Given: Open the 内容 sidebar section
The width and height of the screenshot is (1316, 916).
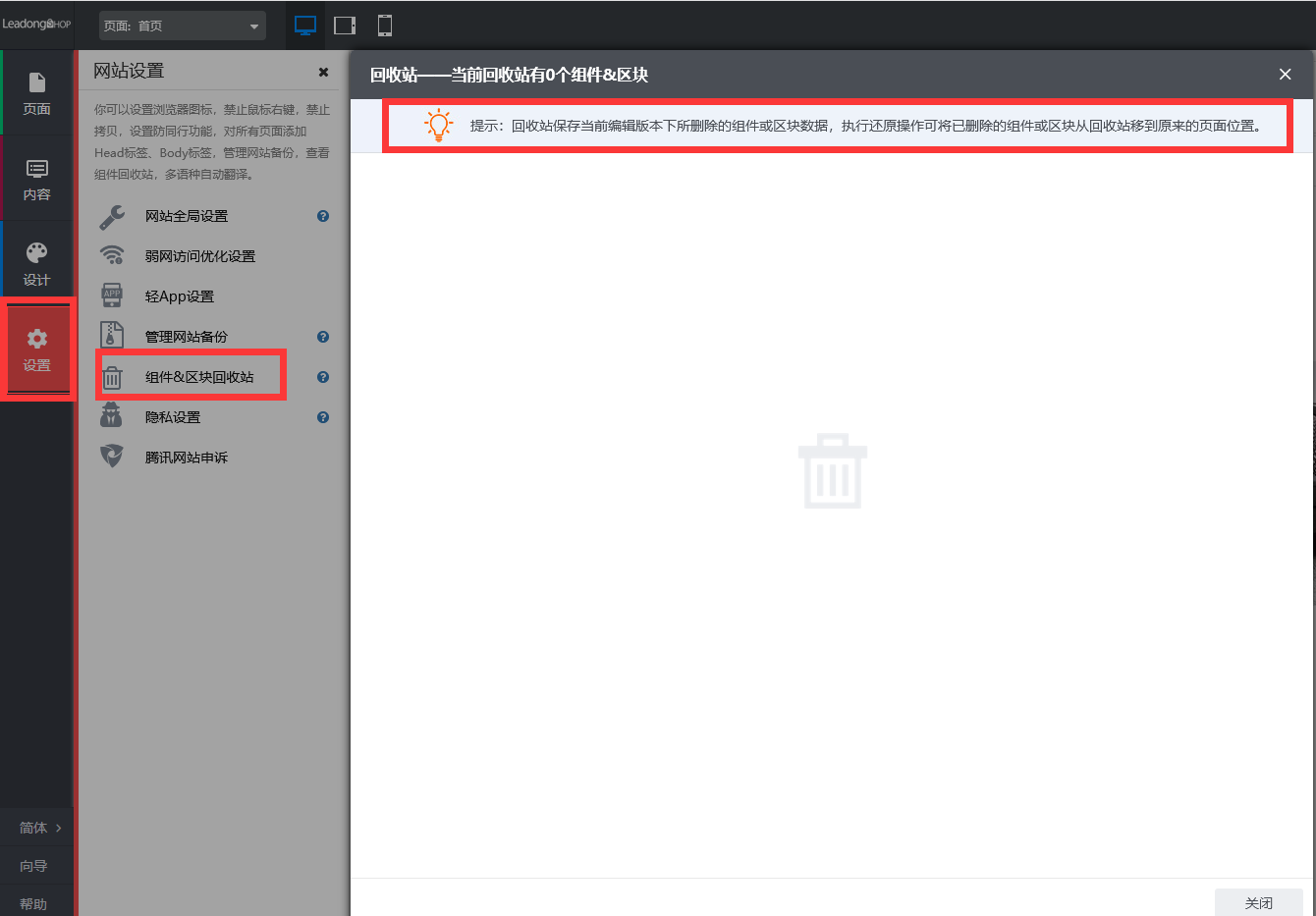Looking at the screenshot, I should [37, 179].
